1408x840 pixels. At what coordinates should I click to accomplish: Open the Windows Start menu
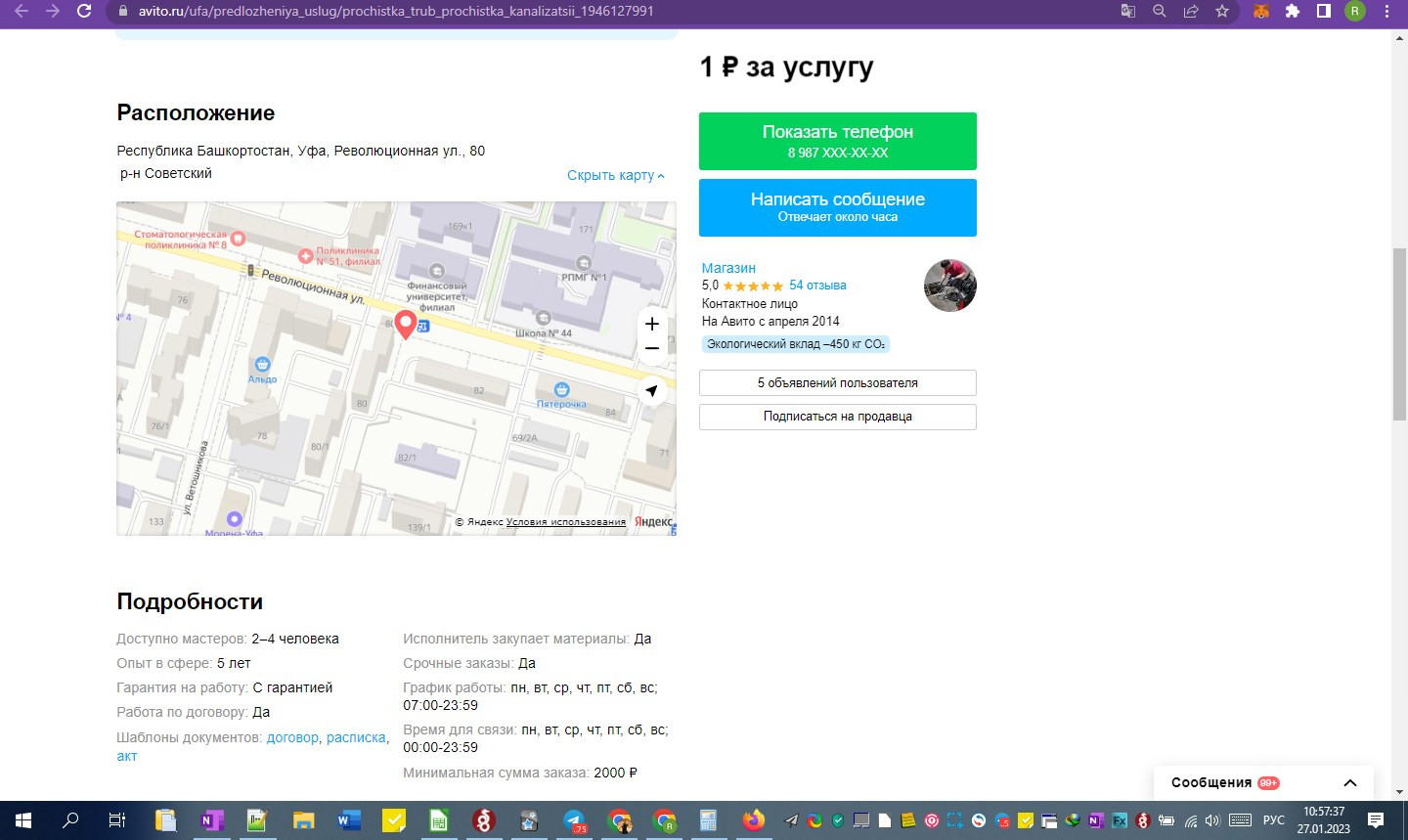tap(23, 820)
